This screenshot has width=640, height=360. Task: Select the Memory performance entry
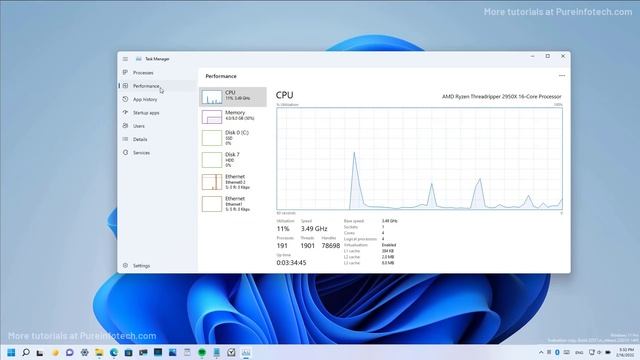pos(233,117)
